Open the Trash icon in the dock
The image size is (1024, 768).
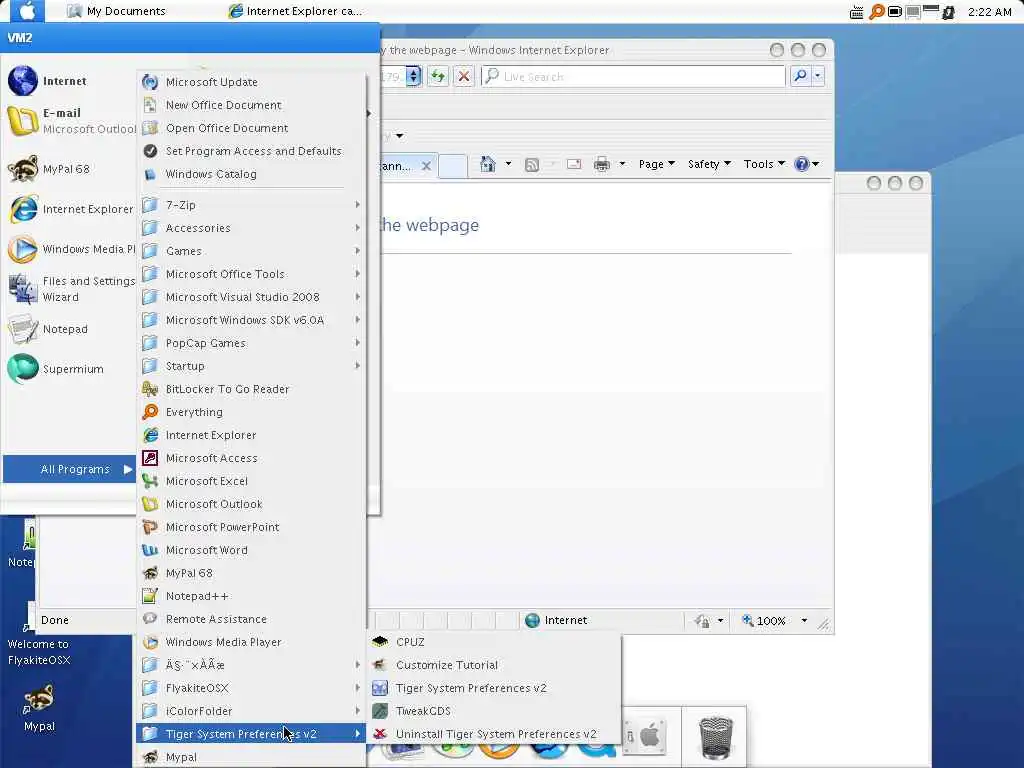pyautogui.click(x=715, y=738)
